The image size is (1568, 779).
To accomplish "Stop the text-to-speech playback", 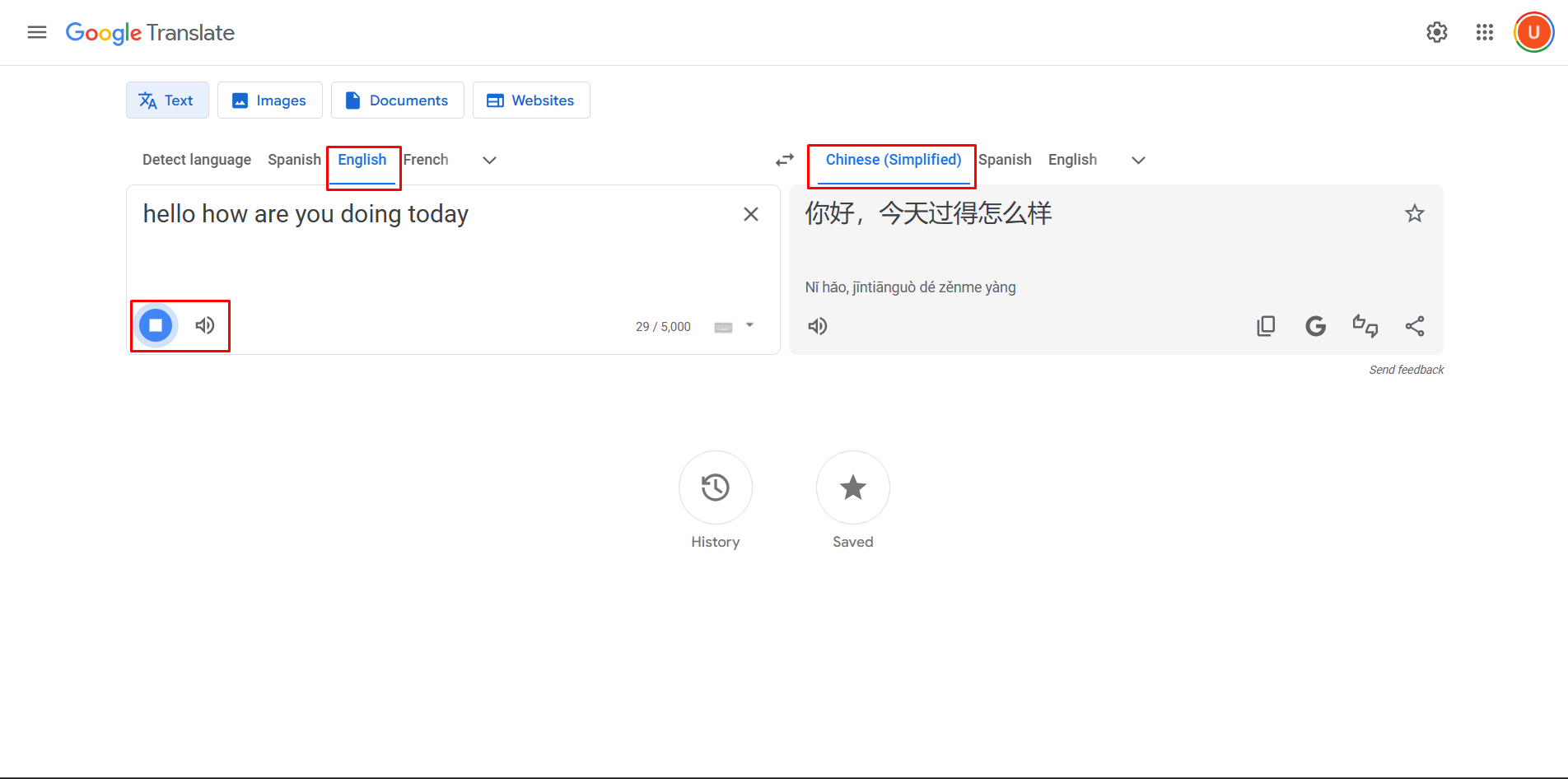I will [x=155, y=325].
